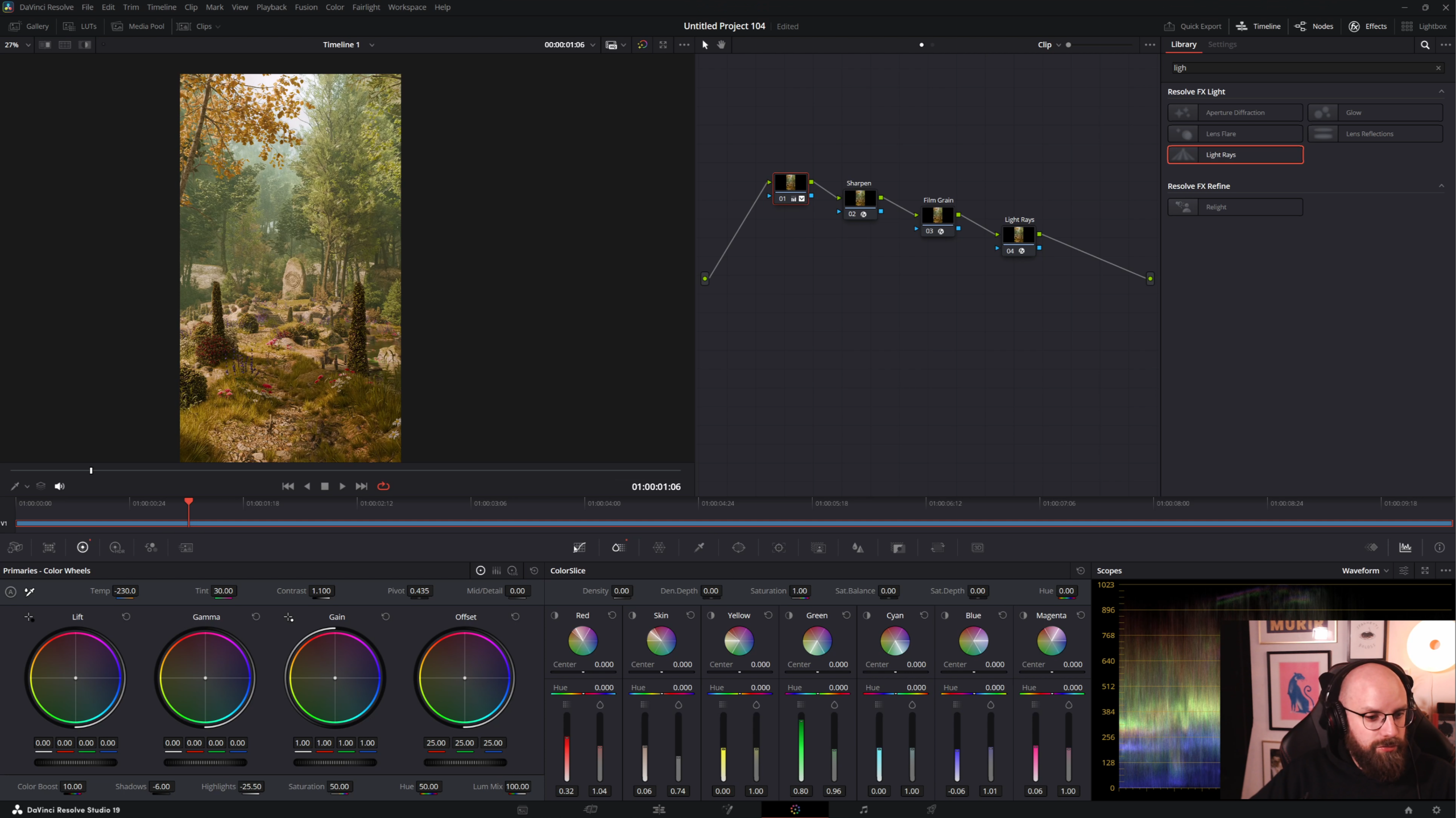Image resolution: width=1456 pixels, height=818 pixels.
Task: Toggle the Red ColorSlice enable button
Action: [x=555, y=615]
